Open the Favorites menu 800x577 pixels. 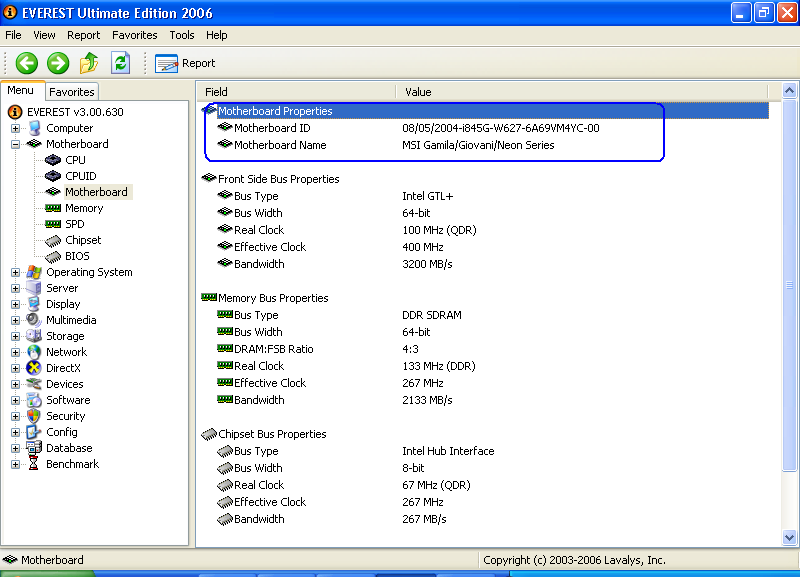click(135, 35)
